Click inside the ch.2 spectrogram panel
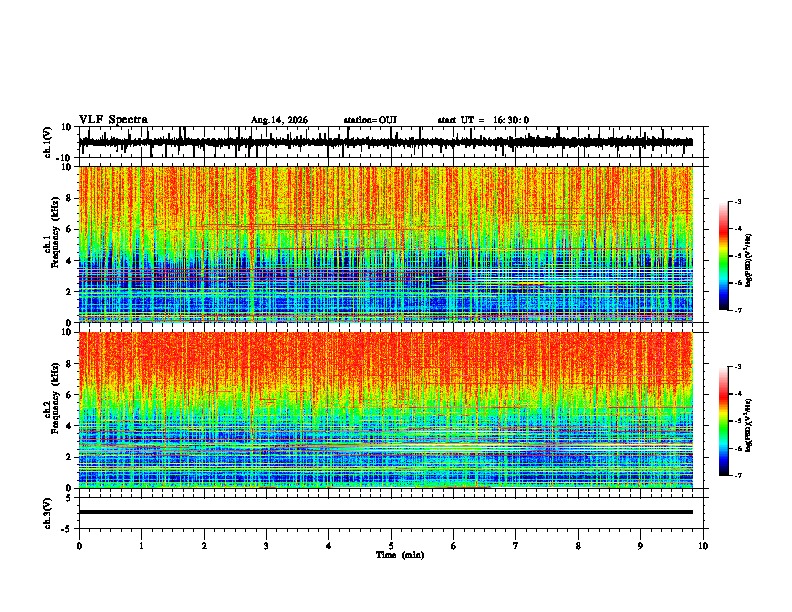This screenshot has height=612, width=792. click(386, 410)
